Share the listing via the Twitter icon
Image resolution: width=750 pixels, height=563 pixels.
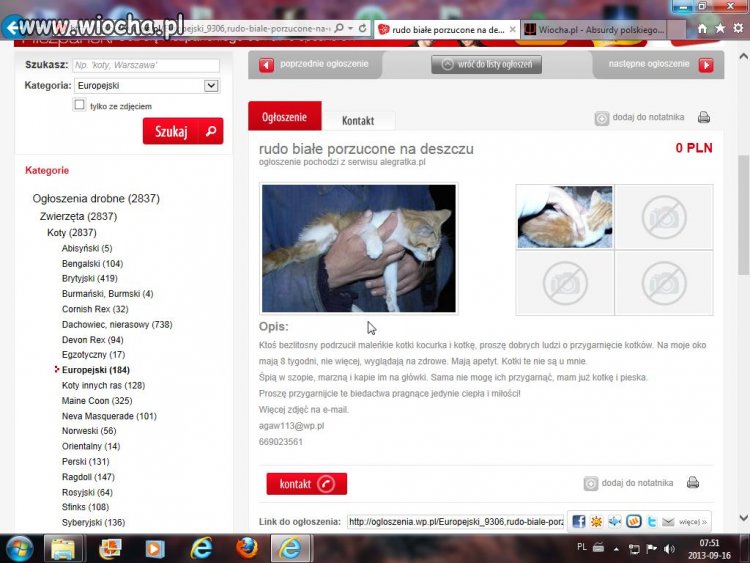point(651,521)
